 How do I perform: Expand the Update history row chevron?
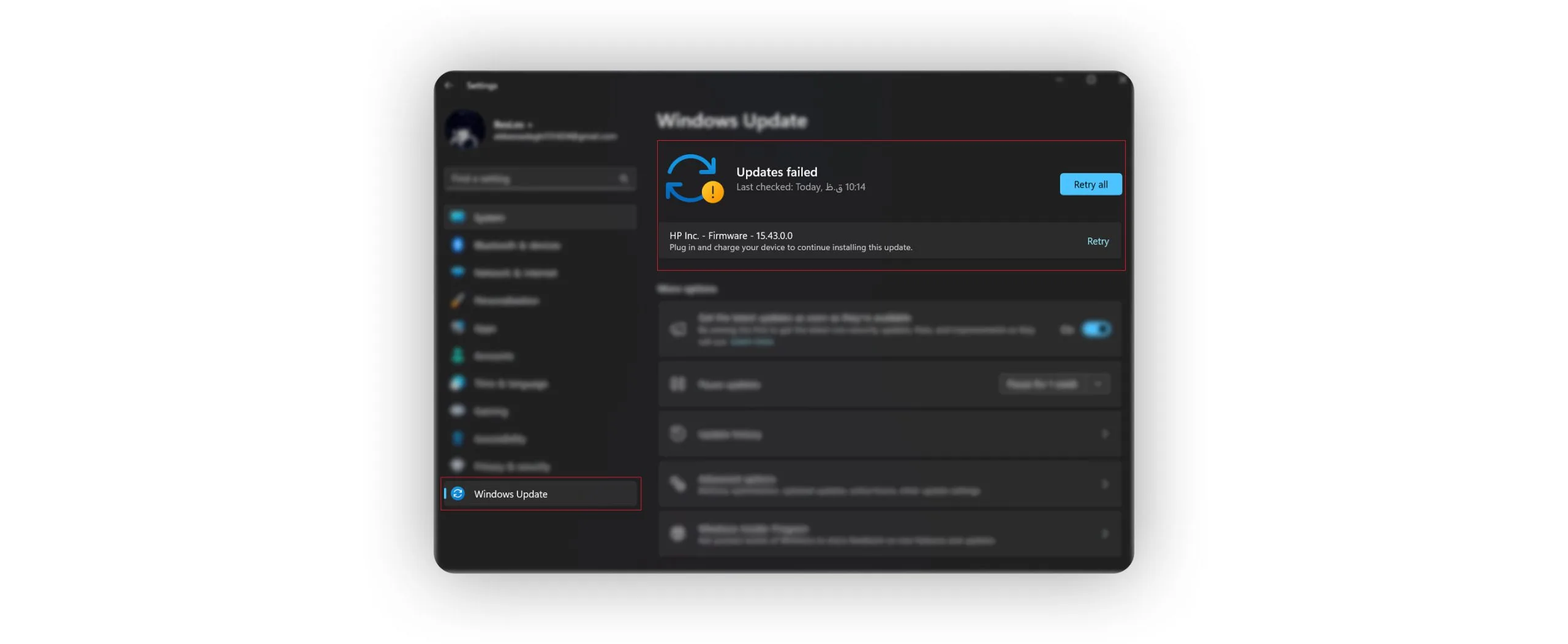[x=1105, y=434]
